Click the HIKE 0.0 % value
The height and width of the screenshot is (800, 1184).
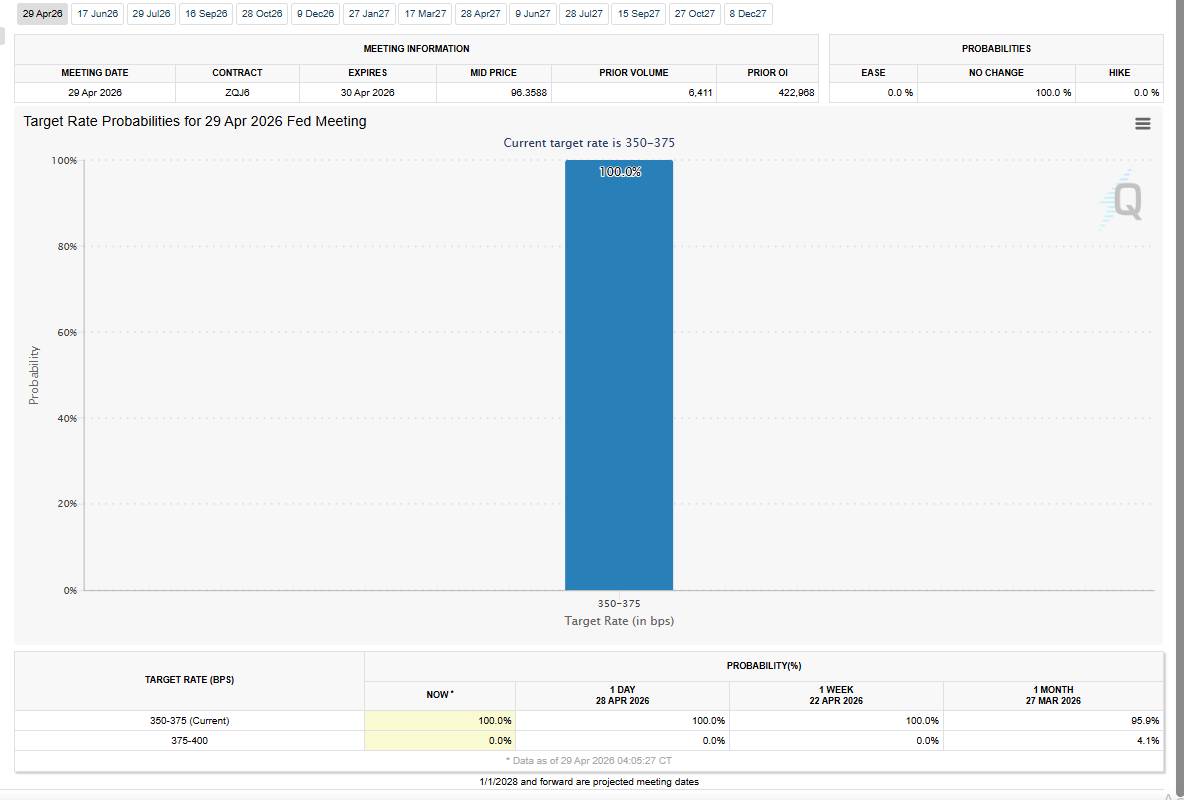point(1146,92)
